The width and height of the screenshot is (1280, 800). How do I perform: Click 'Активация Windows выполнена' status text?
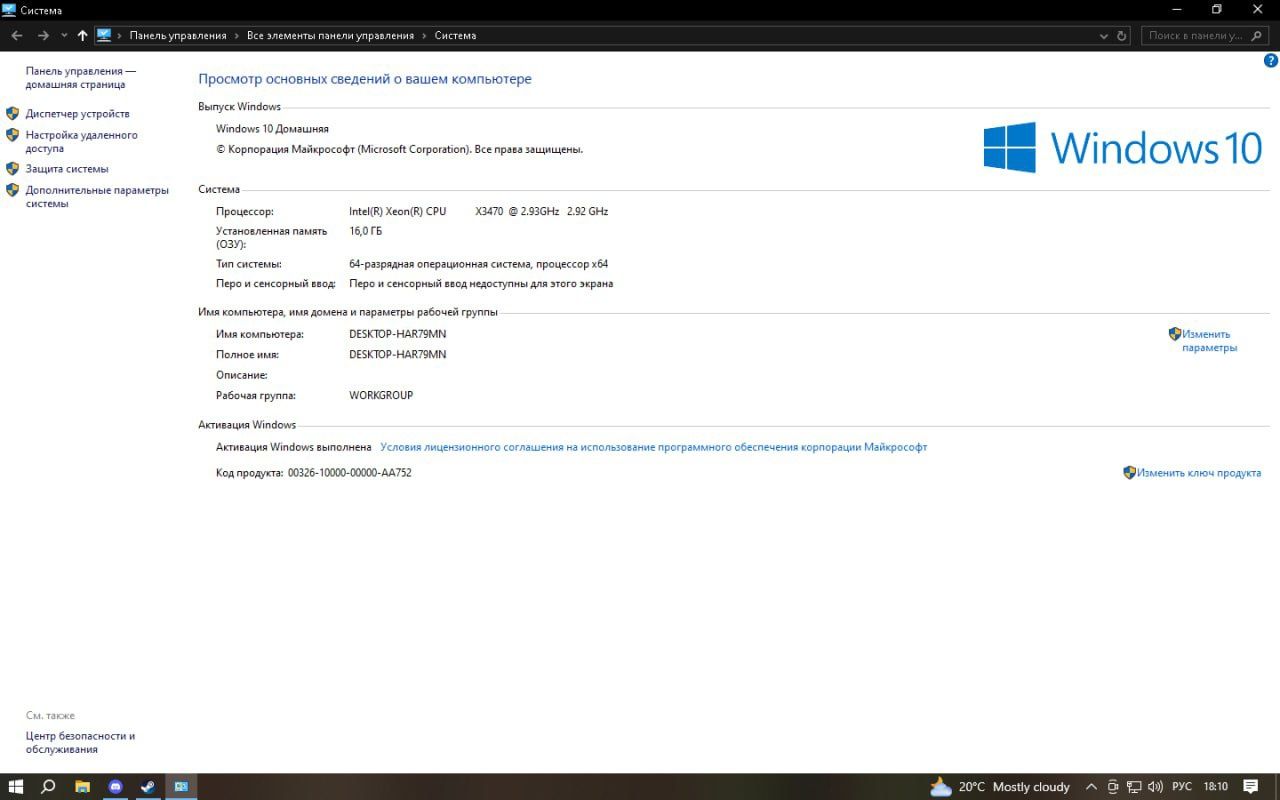(294, 447)
